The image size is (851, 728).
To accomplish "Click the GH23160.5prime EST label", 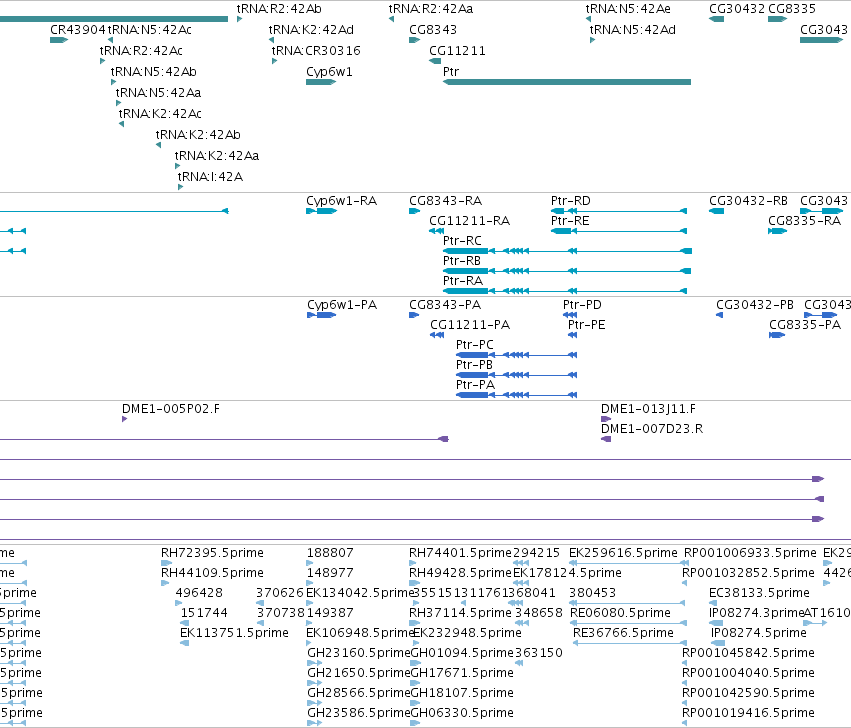I will [x=359, y=653].
